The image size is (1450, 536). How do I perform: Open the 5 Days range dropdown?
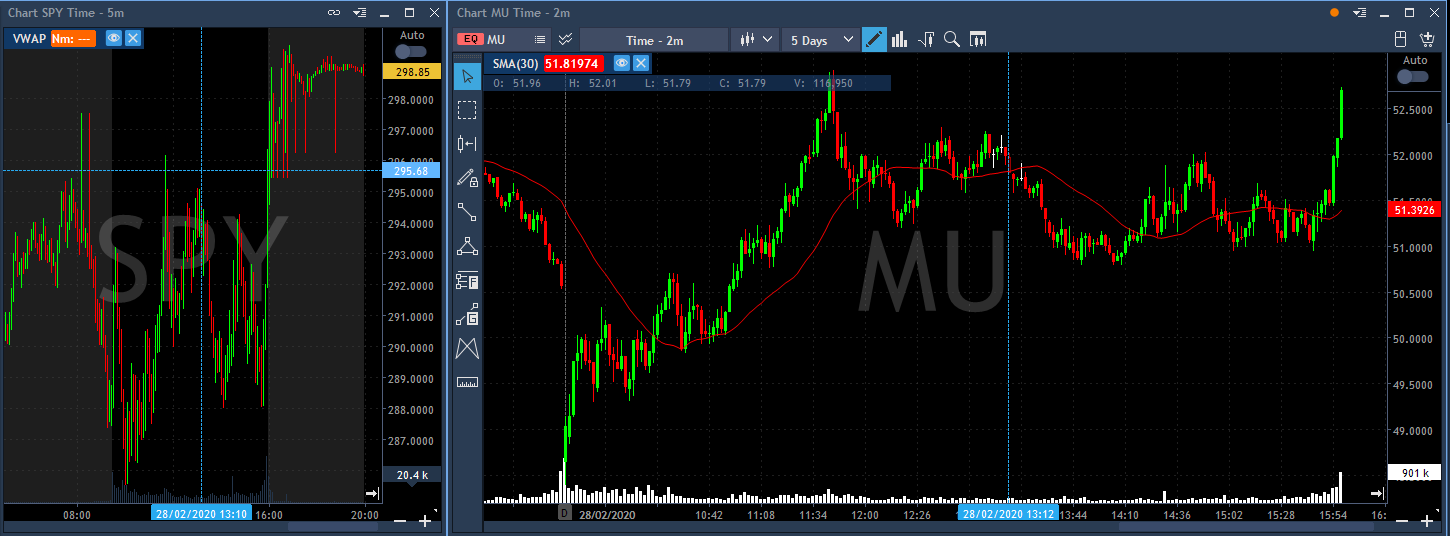(x=821, y=40)
